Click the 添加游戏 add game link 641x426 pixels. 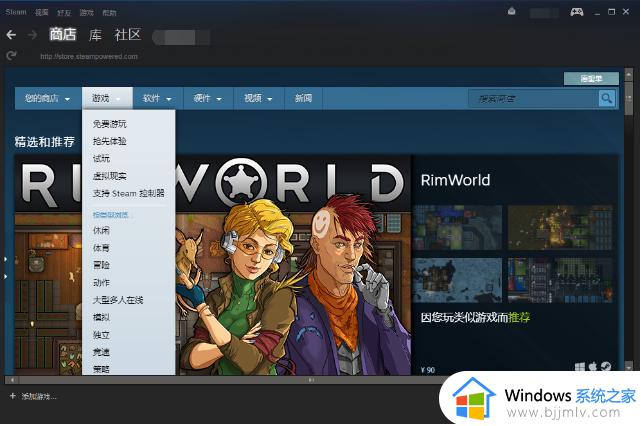(39, 396)
